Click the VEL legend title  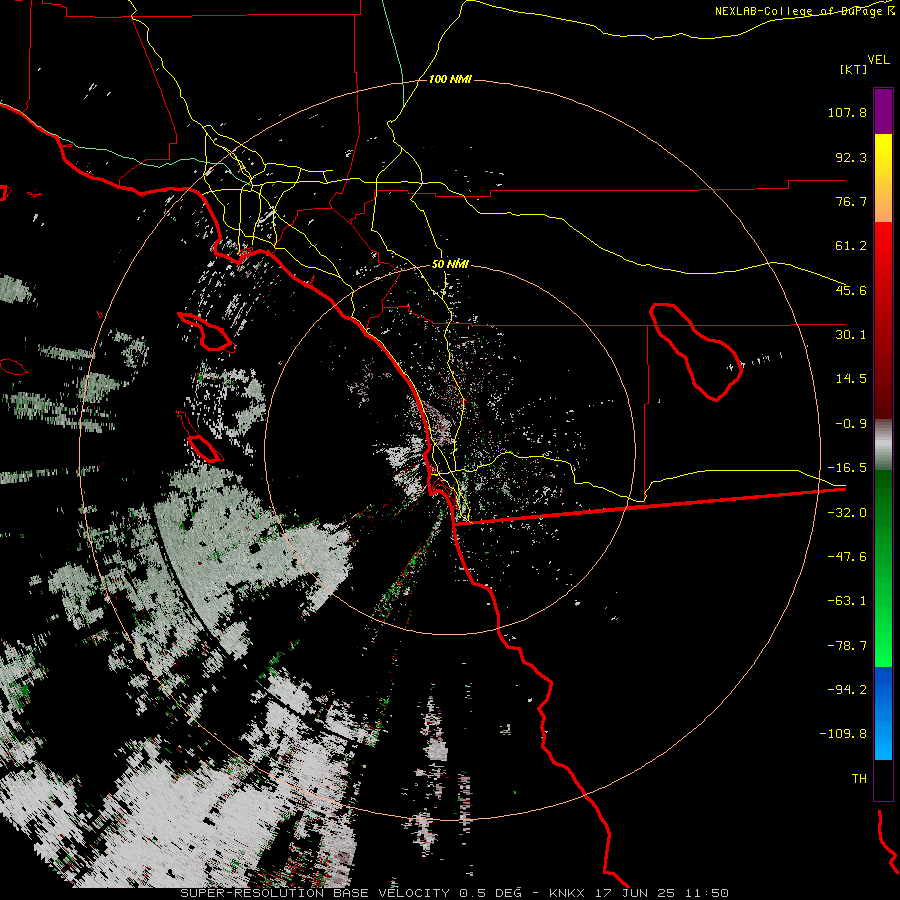[878, 59]
